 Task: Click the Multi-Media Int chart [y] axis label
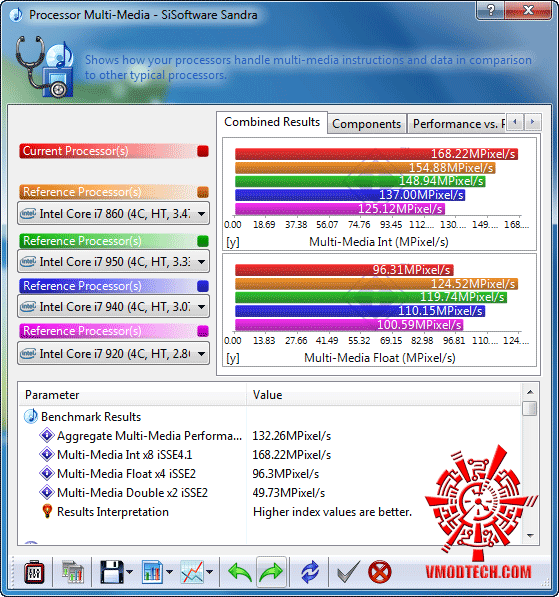click(x=232, y=242)
